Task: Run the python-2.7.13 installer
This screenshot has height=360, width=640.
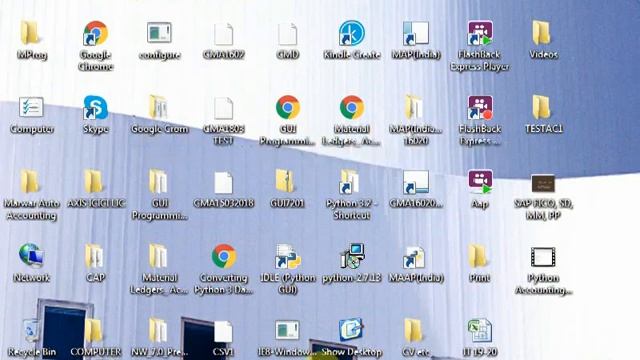Action: (351, 256)
